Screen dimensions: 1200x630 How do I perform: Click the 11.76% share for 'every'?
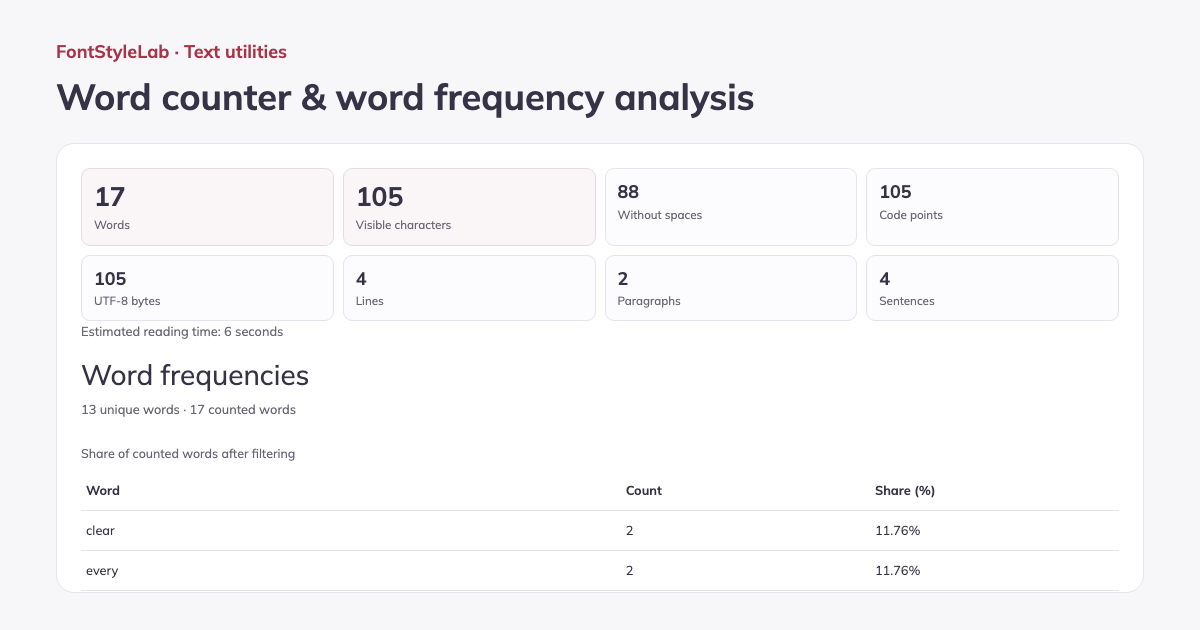tap(898, 571)
